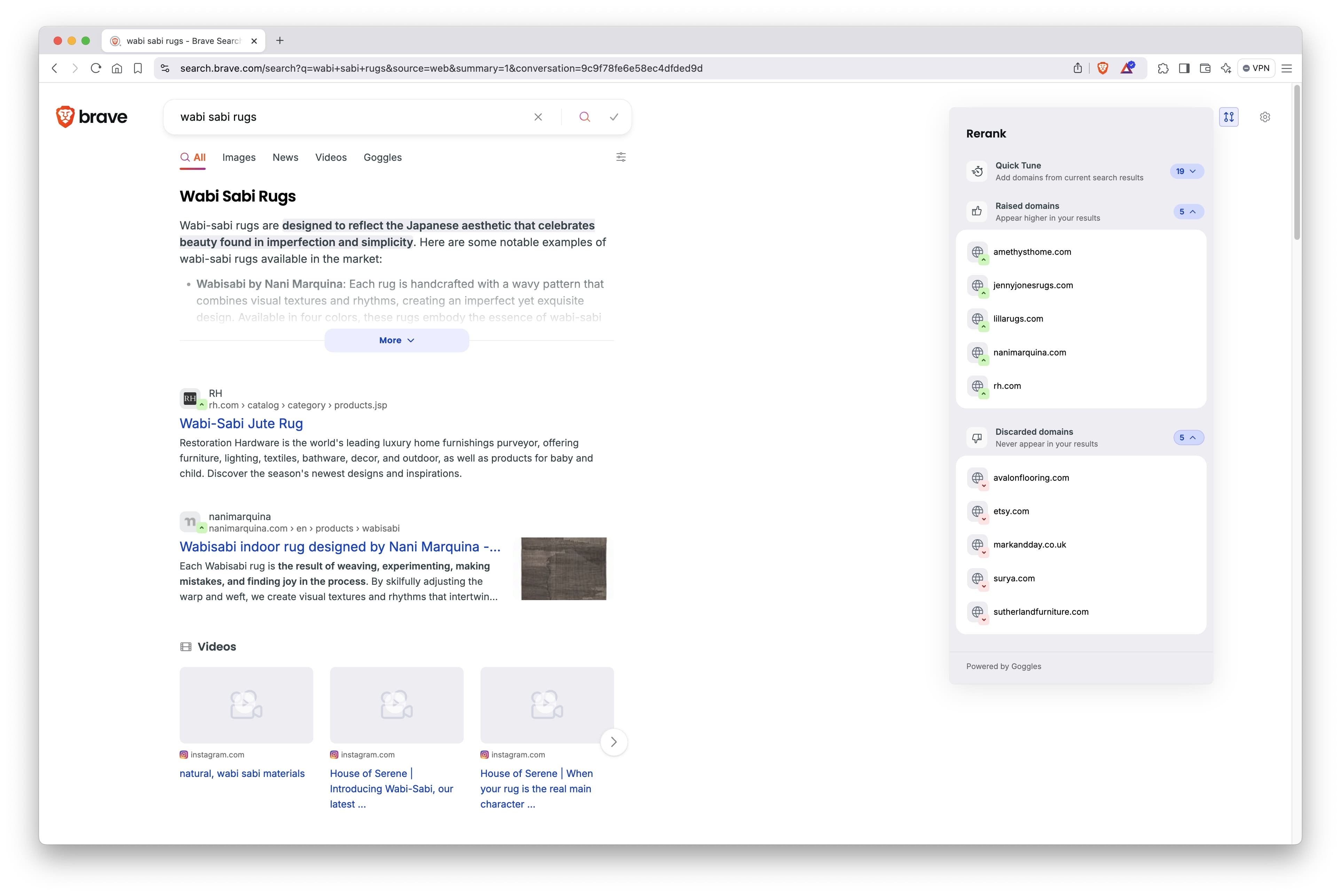The height and width of the screenshot is (896, 1341).
Task: Show next videos with arrow button
Action: pos(614,742)
